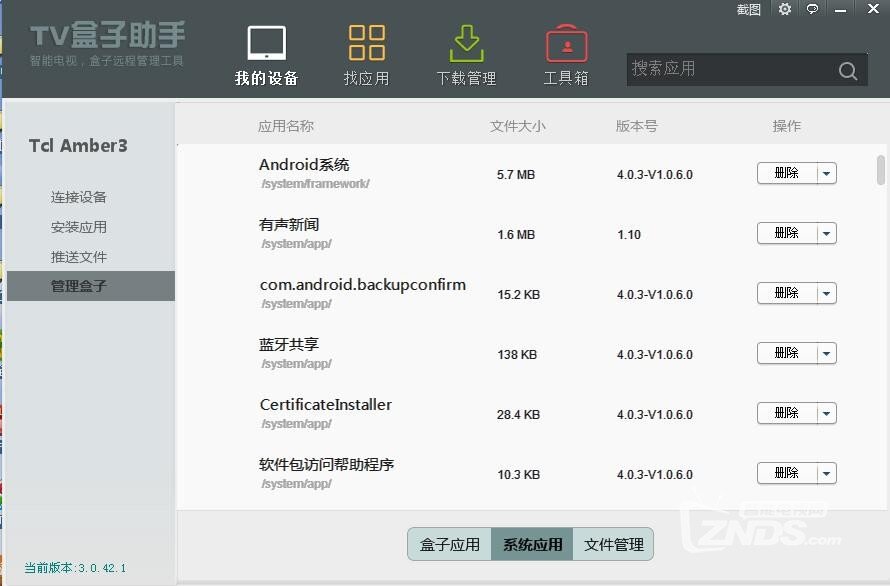Image resolution: width=890 pixels, height=586 pixels.
Task: Select the com.android.backupconfirm app name
Action: point(363,285)
